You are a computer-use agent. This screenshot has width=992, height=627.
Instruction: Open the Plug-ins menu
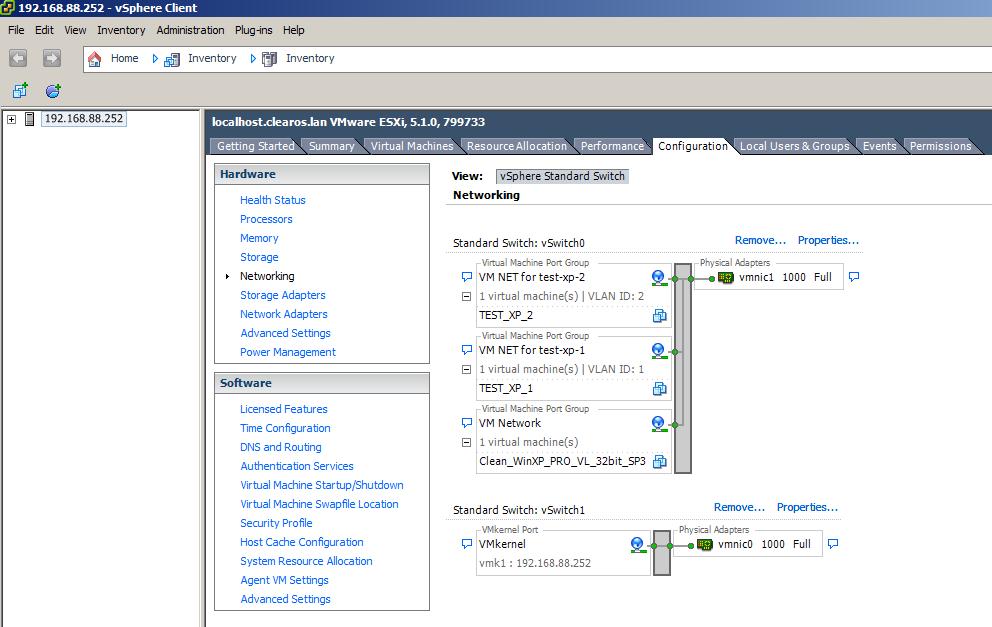tap(254, 30)
